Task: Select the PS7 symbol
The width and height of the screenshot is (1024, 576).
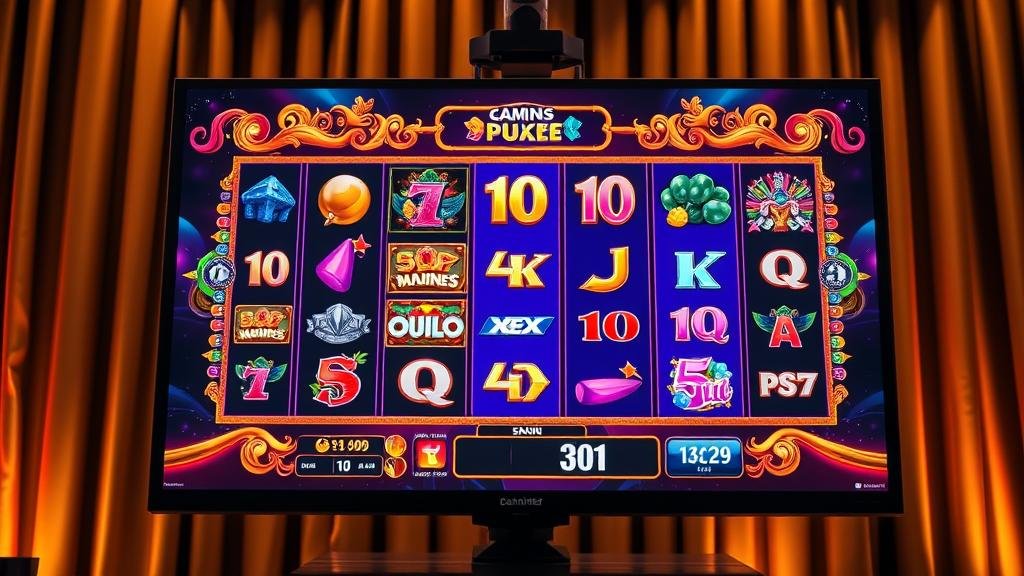Action: click(787, 384)
